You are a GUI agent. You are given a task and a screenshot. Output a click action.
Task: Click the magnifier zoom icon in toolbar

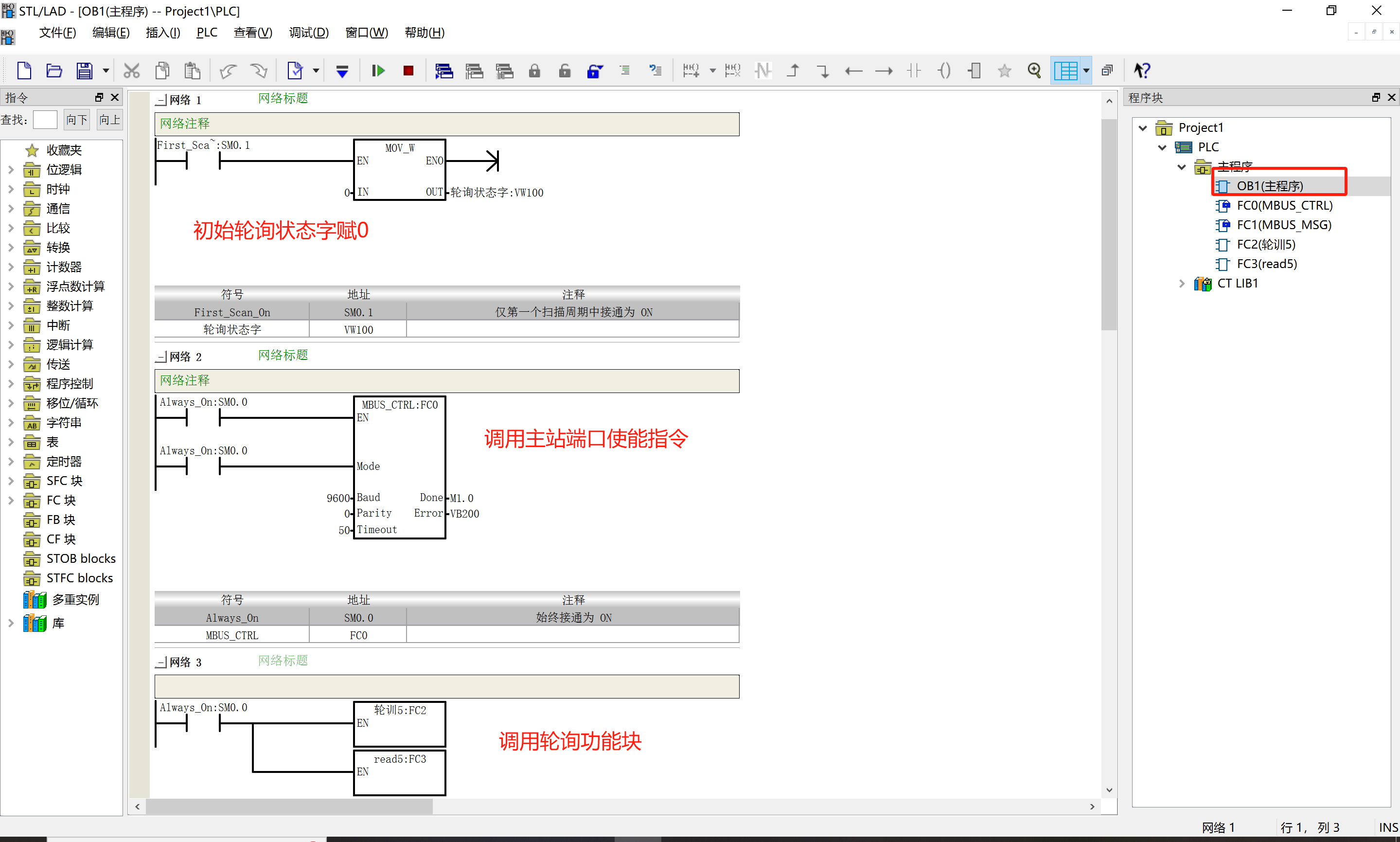coord(1034,71)
